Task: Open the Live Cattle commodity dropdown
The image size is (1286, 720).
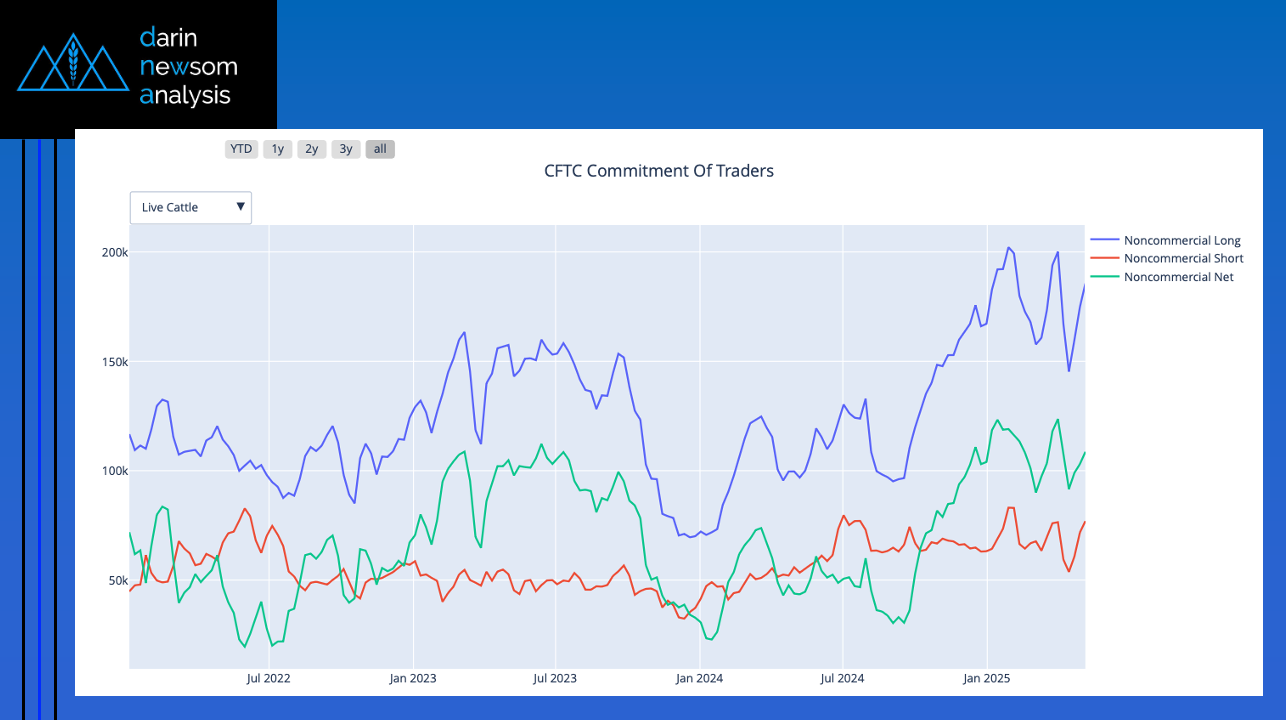Action: point(191,207)
